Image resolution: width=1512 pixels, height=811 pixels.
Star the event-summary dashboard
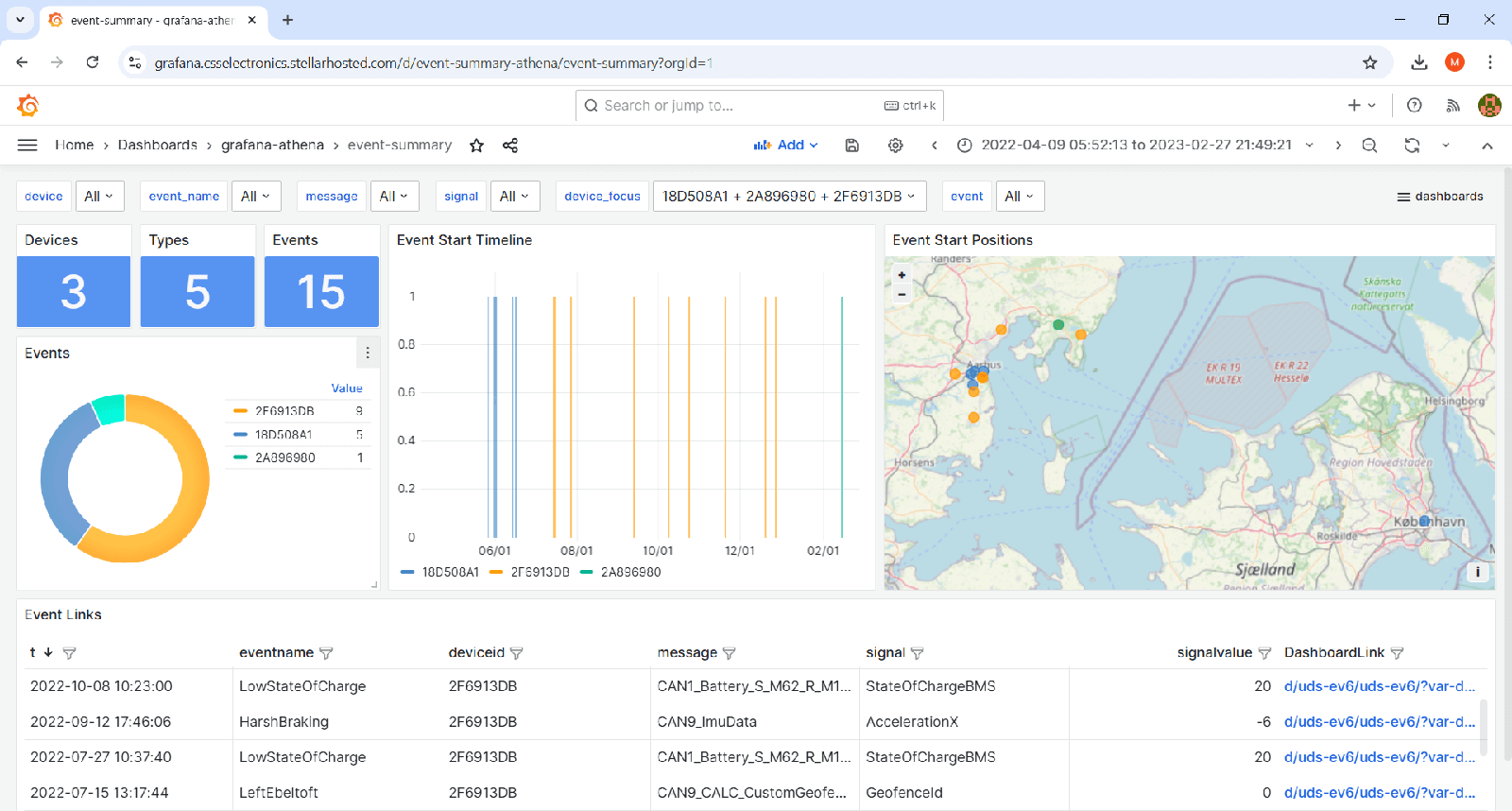[x=476, y=145]
